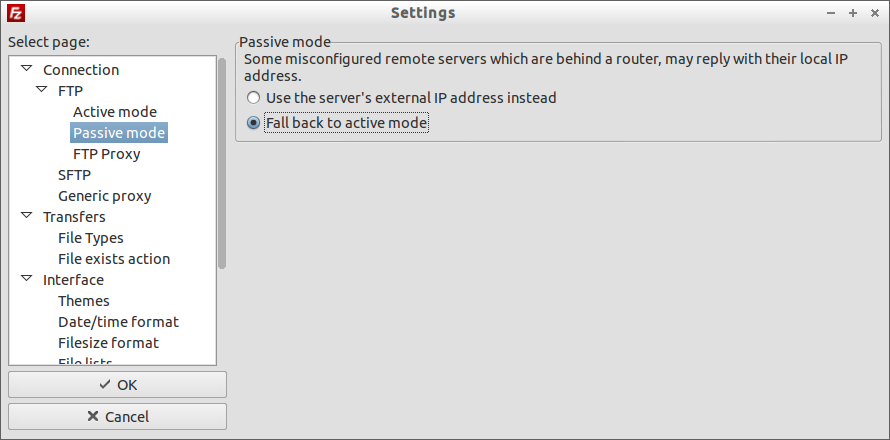Select the Themes page
This screenshot has height=440, width=890.
pos(83,301)
